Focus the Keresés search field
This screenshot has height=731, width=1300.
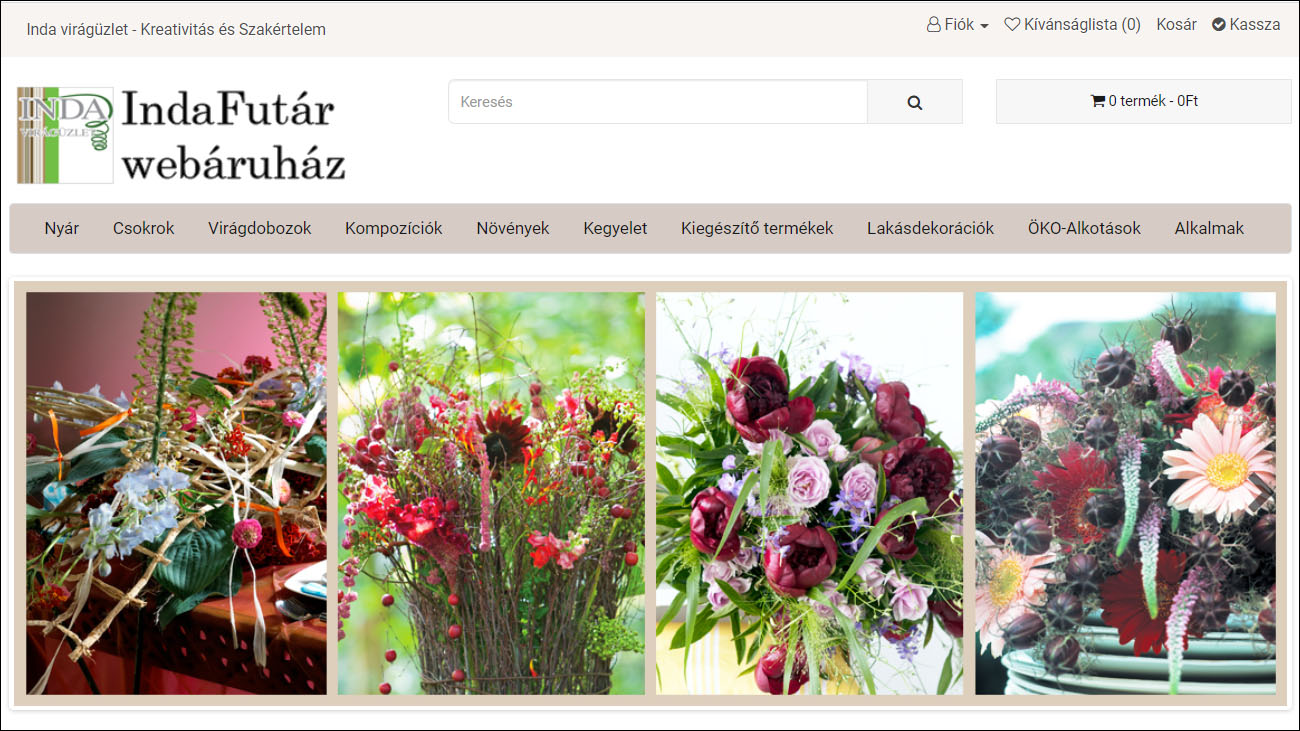[x=658, y=102]
